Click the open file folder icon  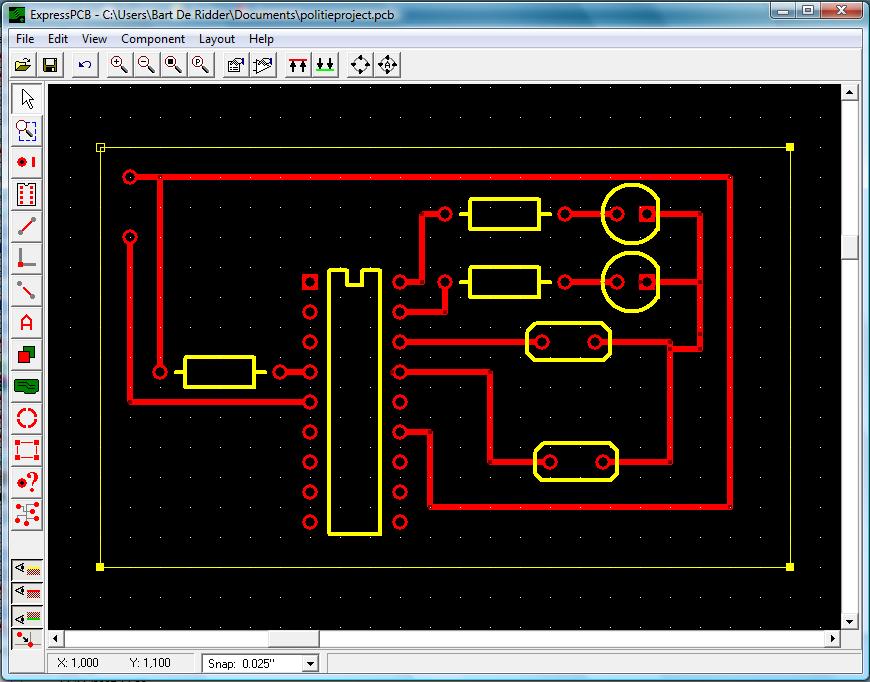[23, 65]
